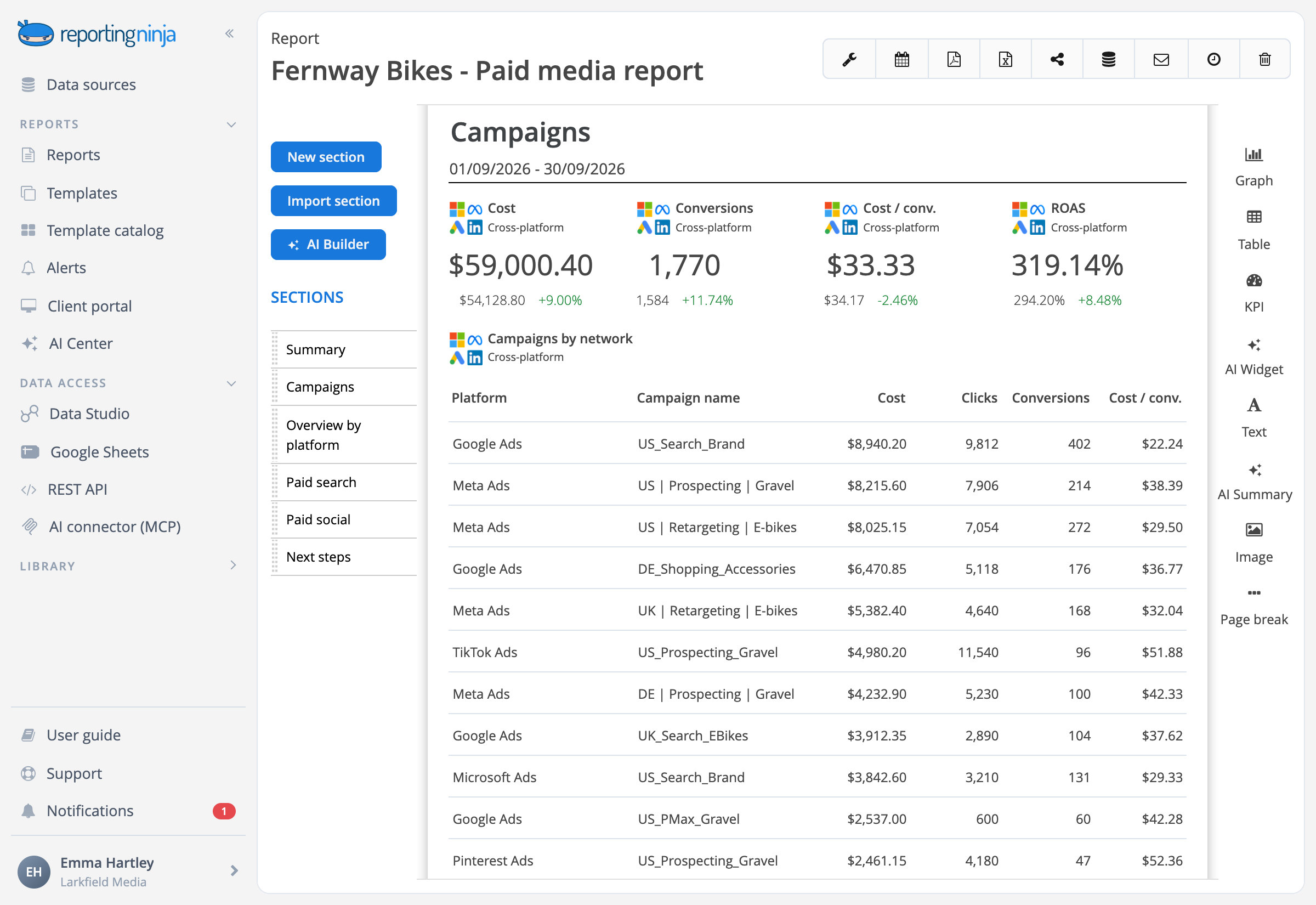
Task: Click the ROAS KPI value 319.14%
Action: (1067, 265)
